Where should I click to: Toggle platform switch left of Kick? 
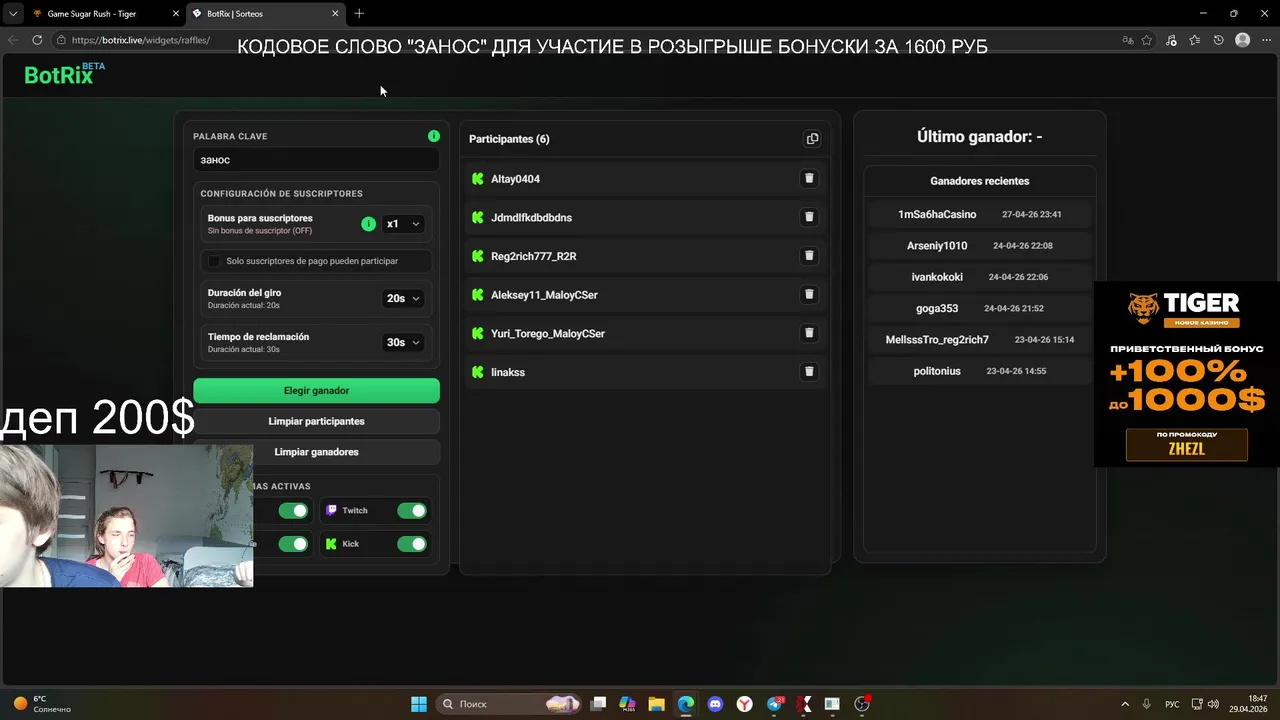click(x=293, y=544)
